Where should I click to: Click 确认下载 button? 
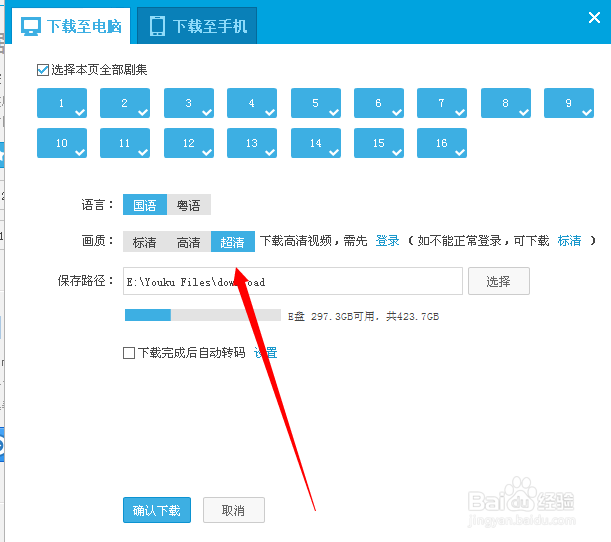[157, 510]
